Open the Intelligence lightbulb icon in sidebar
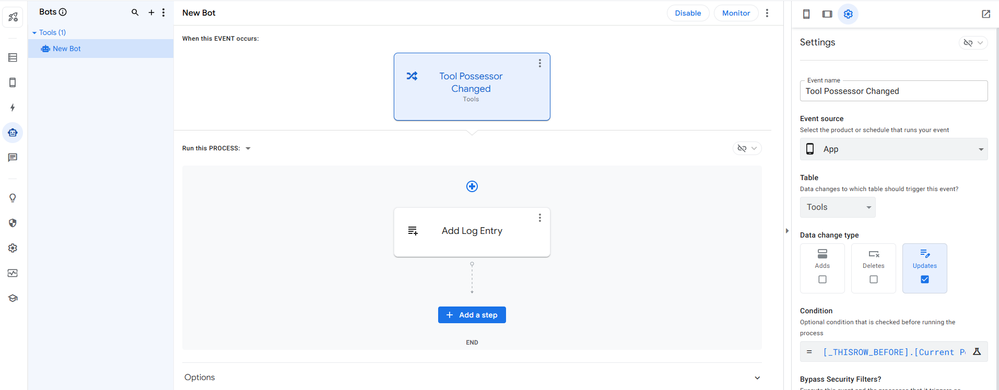 (x=13, y=198)
